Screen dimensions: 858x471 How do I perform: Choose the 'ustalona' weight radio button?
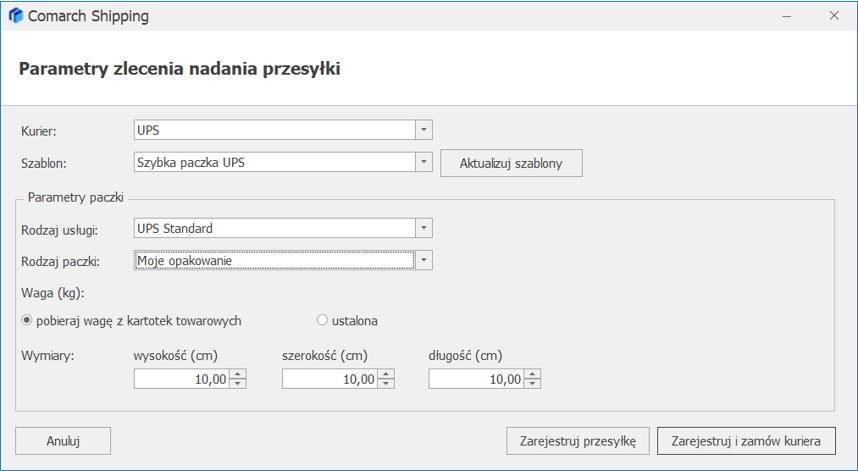click(322, 321)
